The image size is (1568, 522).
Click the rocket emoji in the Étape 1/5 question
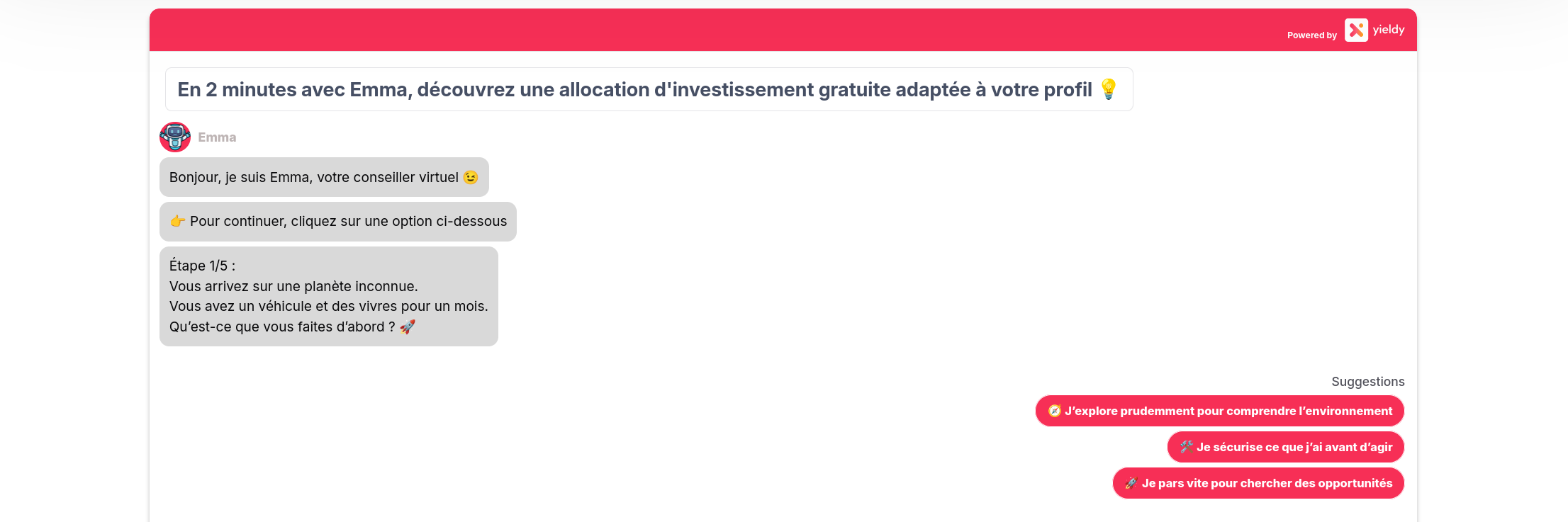(408, 327)
